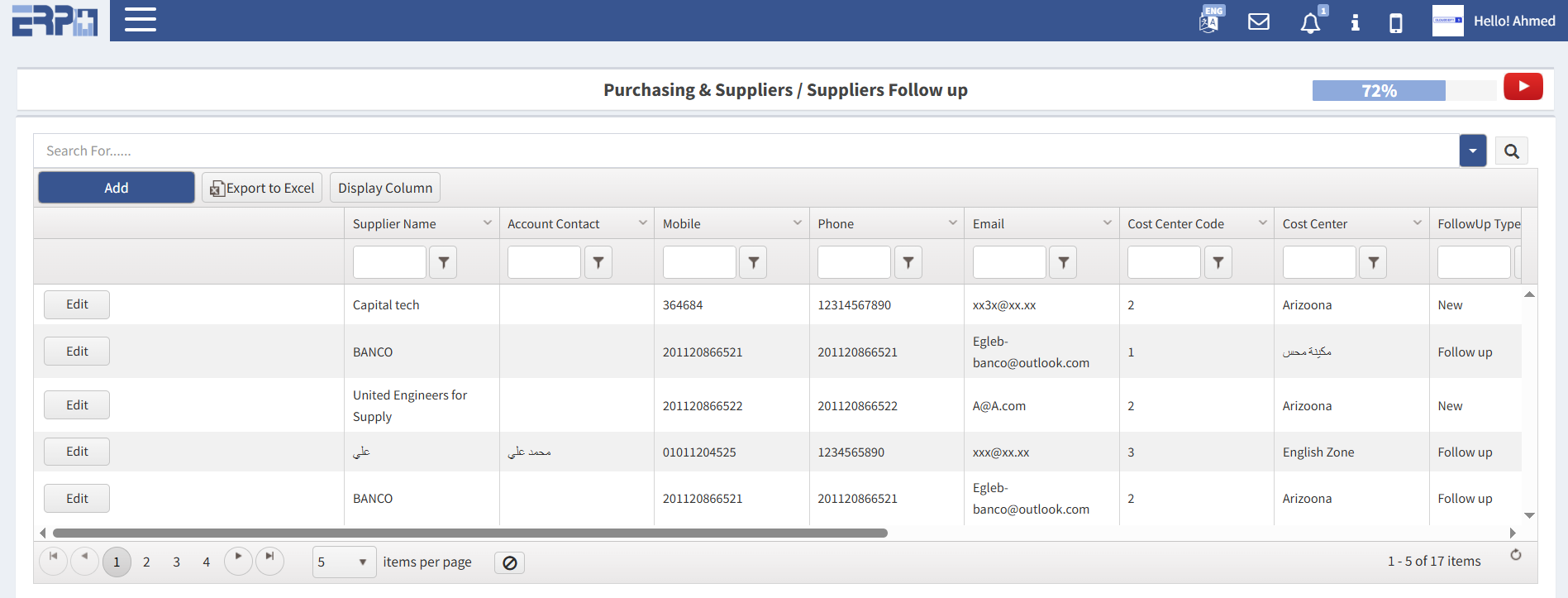Viewport: 1568px width, 598px height.
Task: Switch language with the ENG translate icon
Action: coord(1210,20)
